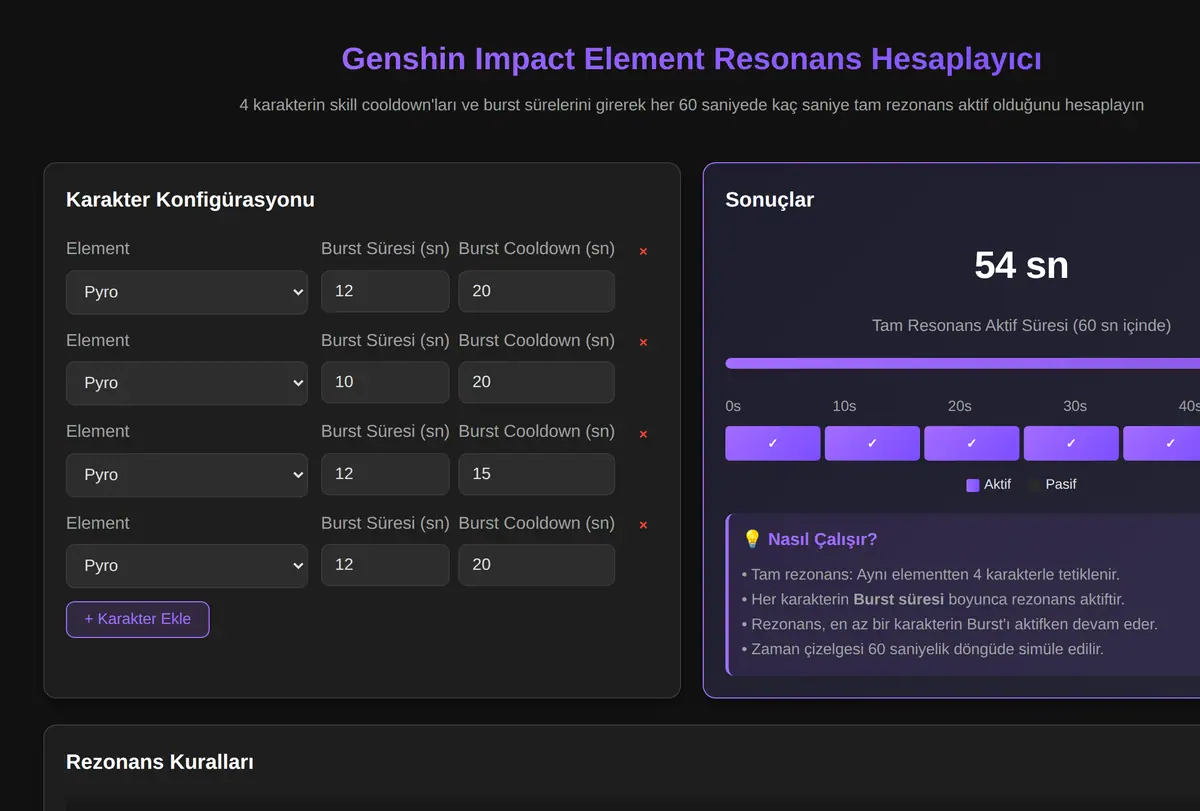Click the dark Pasif legend swatch
The width and height of the screenshot is (1200, 811).
coord(1035,485)
